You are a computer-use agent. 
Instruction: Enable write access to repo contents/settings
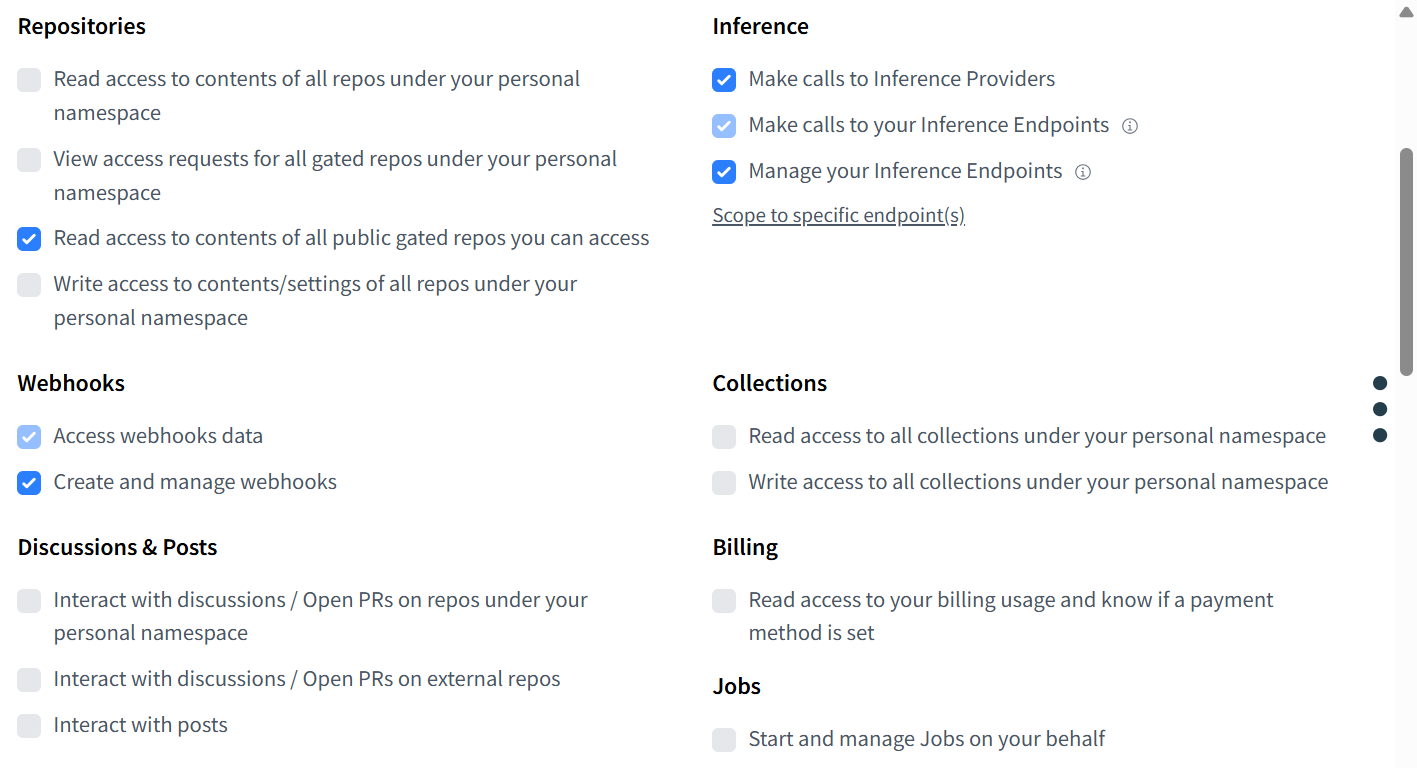pyautogui.click(x=29, y=285)
